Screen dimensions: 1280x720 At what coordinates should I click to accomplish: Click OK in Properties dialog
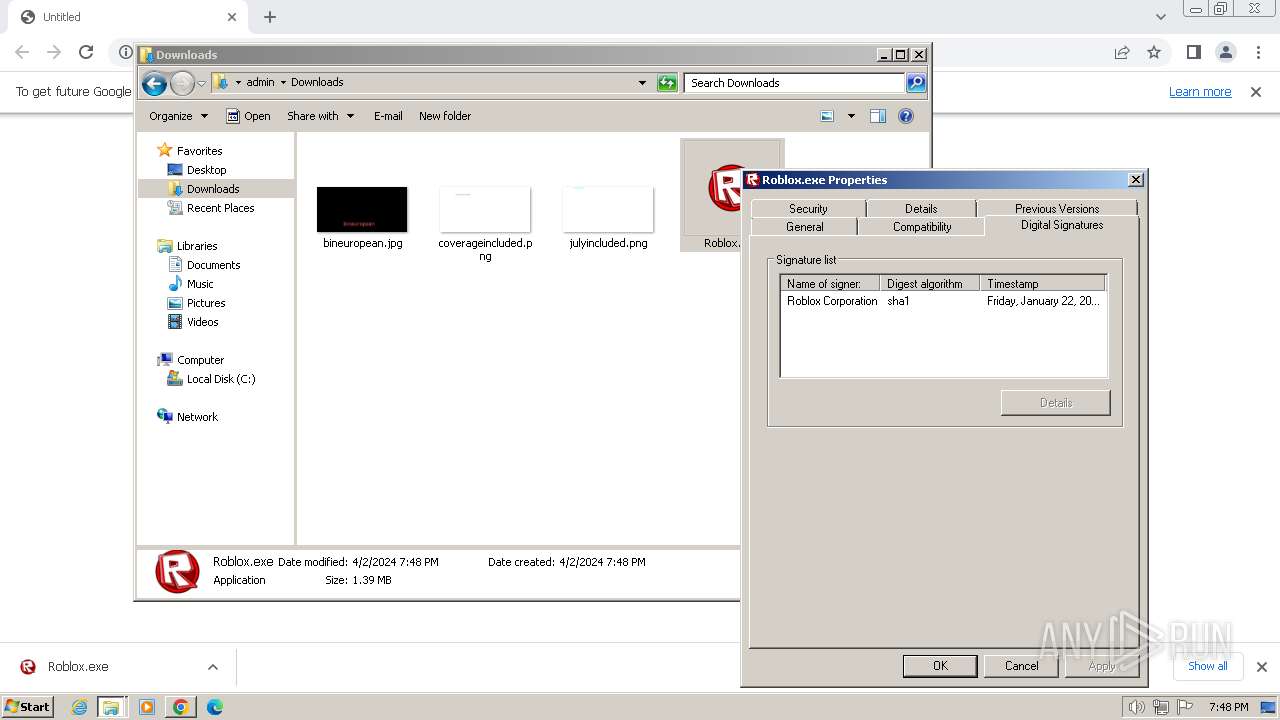pyautogui.click(x=940, y=666)
